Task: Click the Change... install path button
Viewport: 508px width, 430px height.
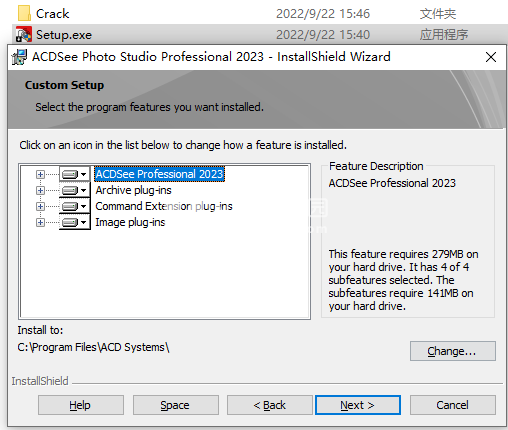Action: [x=453, y=351]
